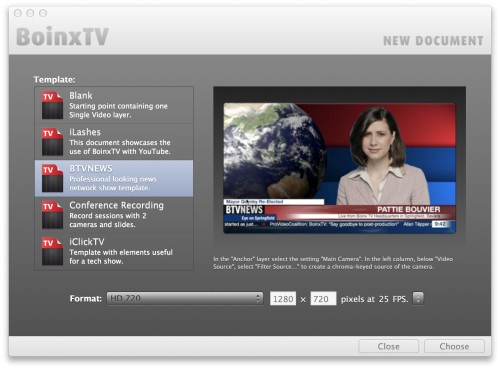Screen dimensions: 500x369
Task: Click 'Professional looking news network show template' description
Action: pyautogui.click(x=113, y=184)
